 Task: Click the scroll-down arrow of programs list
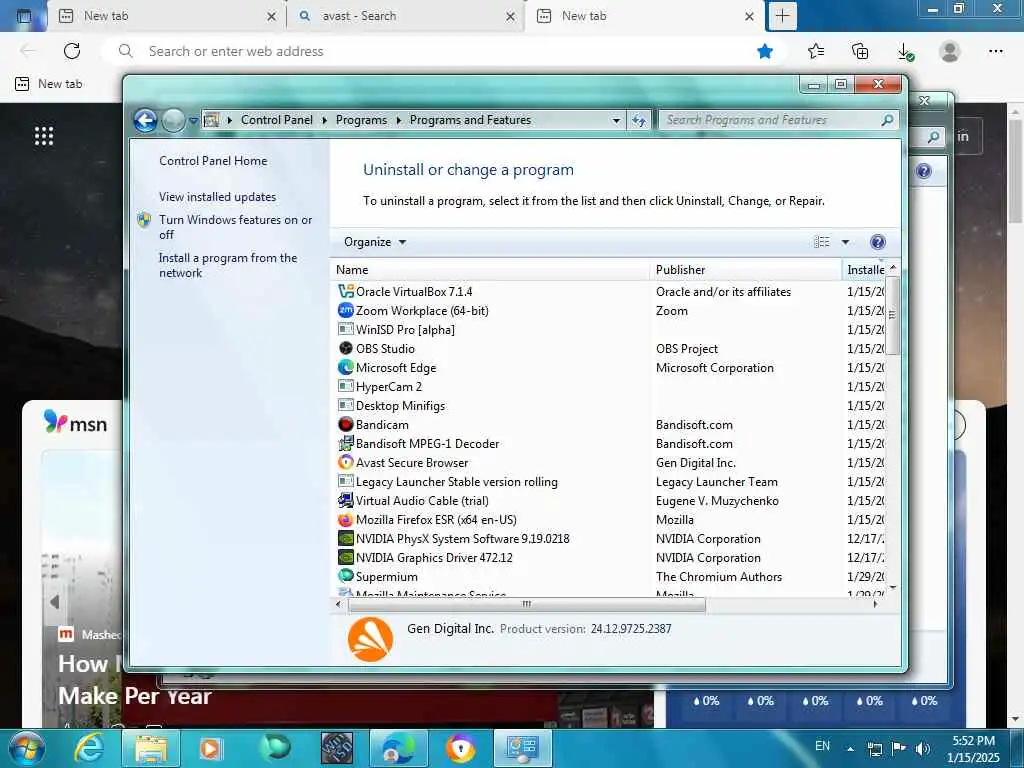(x=893, y=587)
